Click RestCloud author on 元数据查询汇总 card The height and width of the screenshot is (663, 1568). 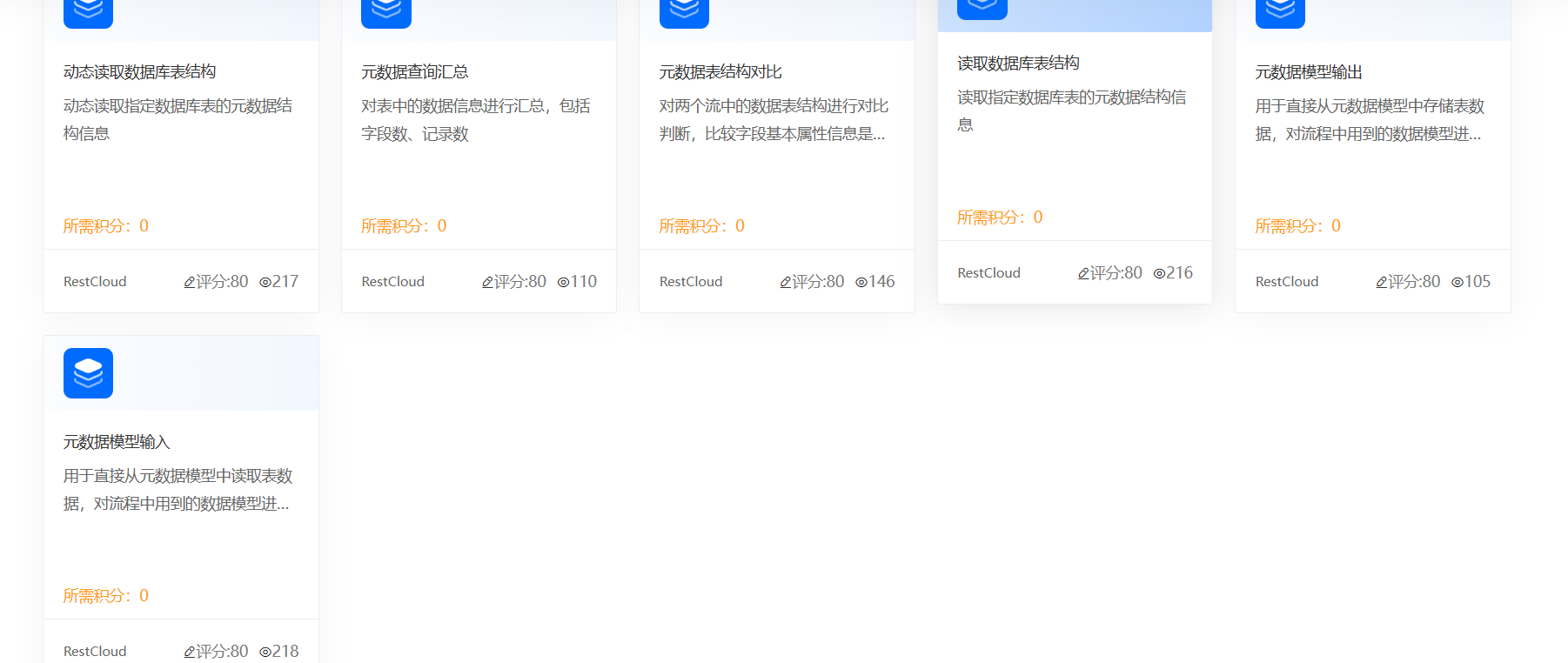(x=393, y=282)
